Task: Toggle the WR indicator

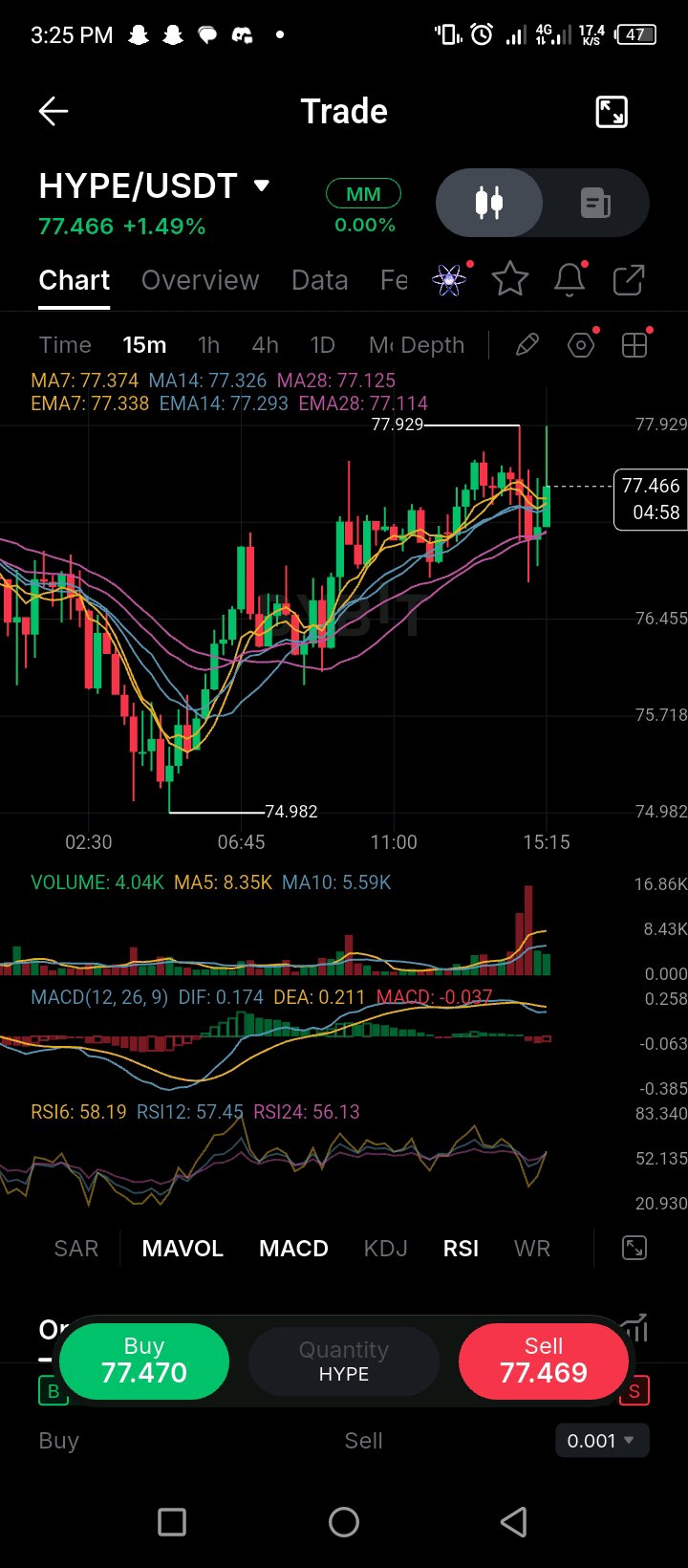Action: [x=532, y=1249]
